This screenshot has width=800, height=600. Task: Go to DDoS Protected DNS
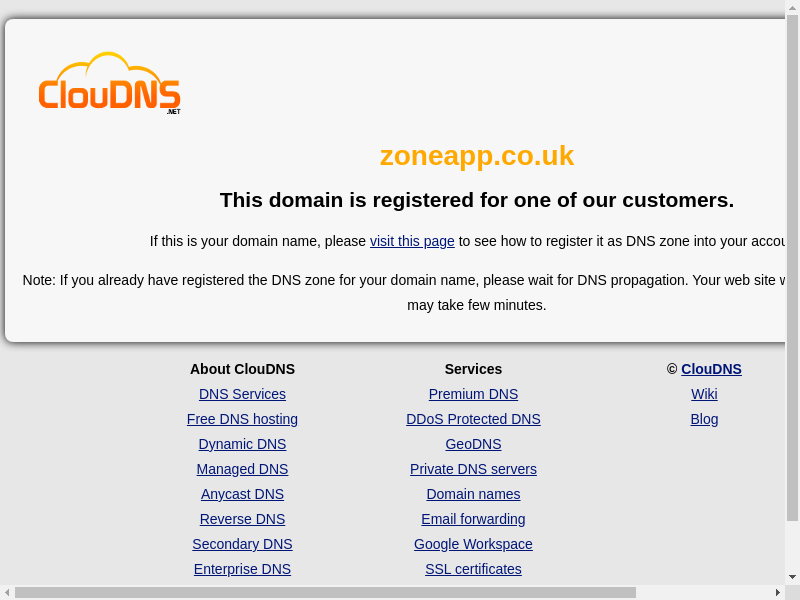tap(473, 419)
